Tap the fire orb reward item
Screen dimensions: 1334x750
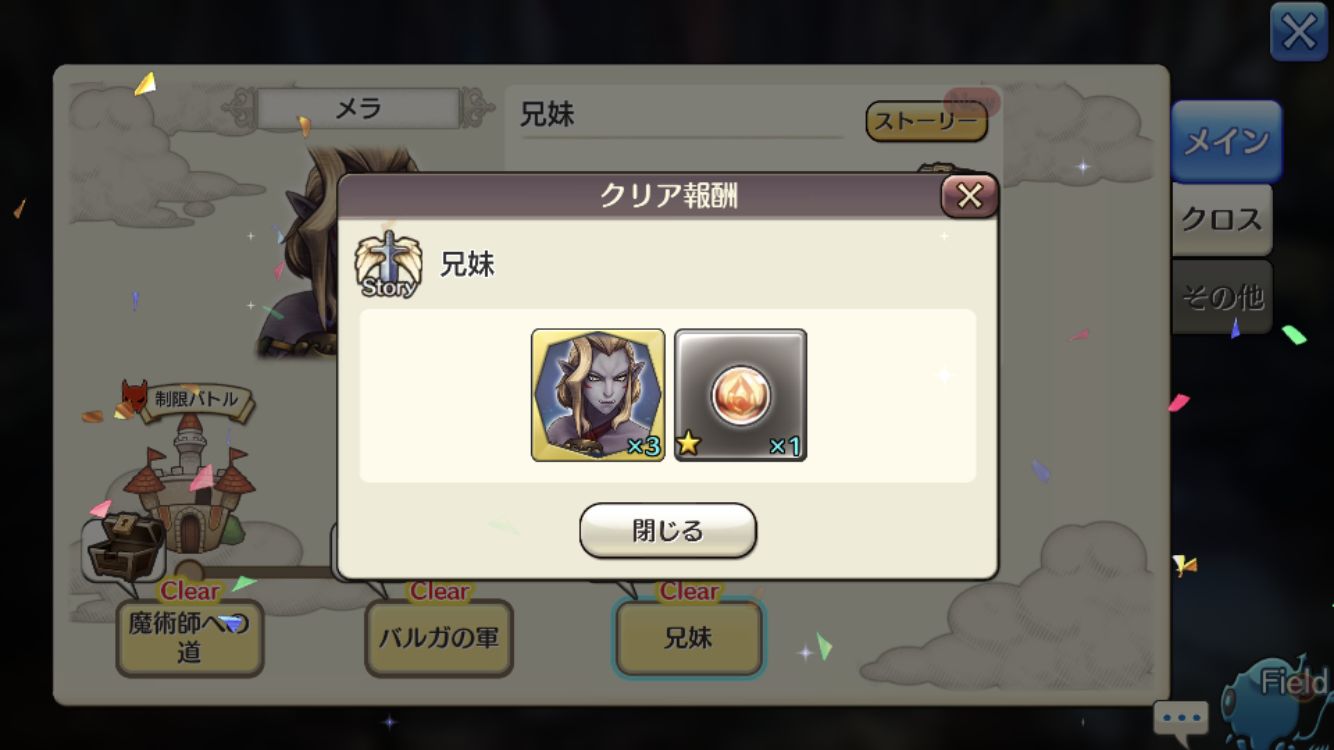pos(741,395)
